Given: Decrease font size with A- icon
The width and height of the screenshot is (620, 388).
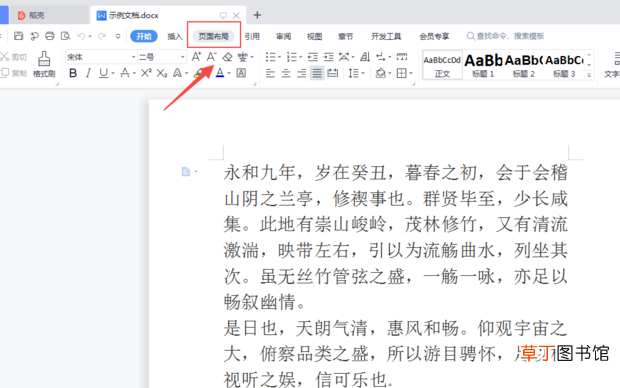Looking at the screenshot, I should pos(212,57).
